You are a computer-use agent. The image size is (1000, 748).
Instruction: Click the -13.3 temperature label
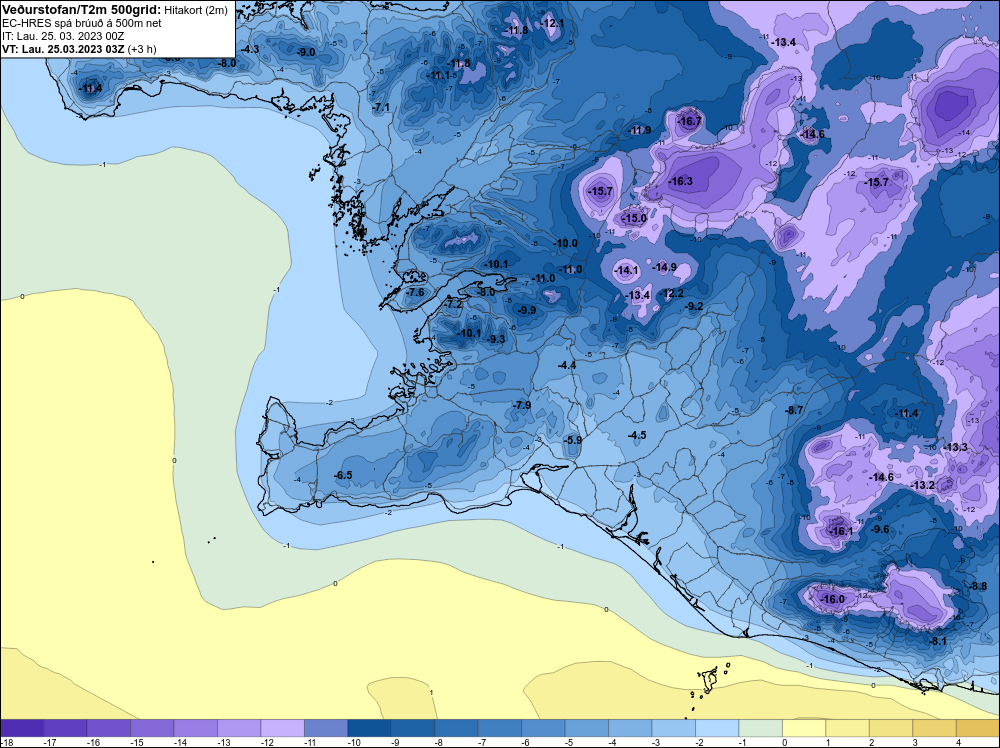tap(955, 447)
